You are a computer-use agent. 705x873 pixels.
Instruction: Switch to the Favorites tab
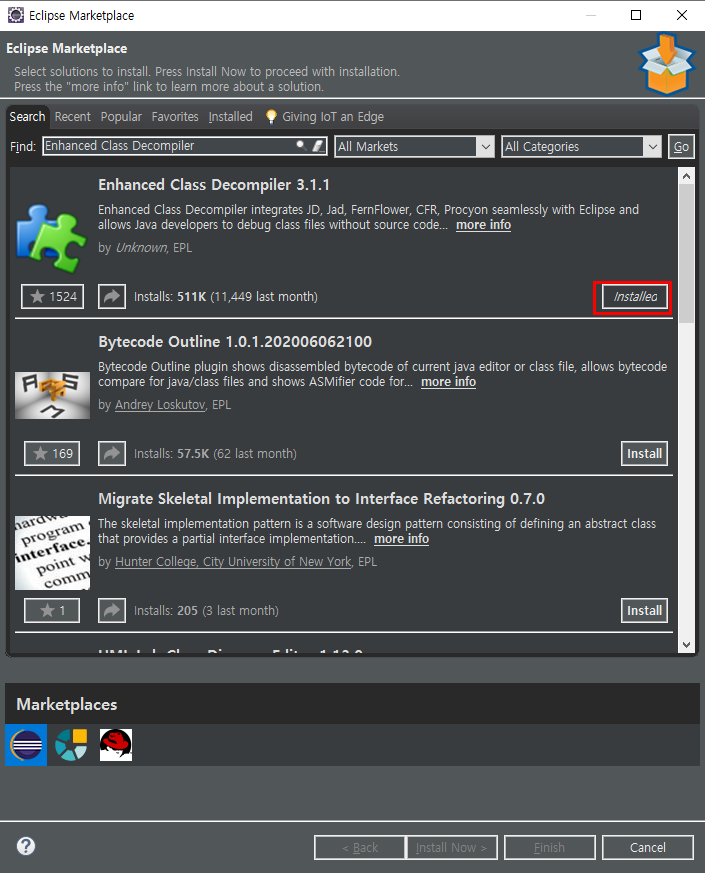pyautogui.click(x=175, y=116)
